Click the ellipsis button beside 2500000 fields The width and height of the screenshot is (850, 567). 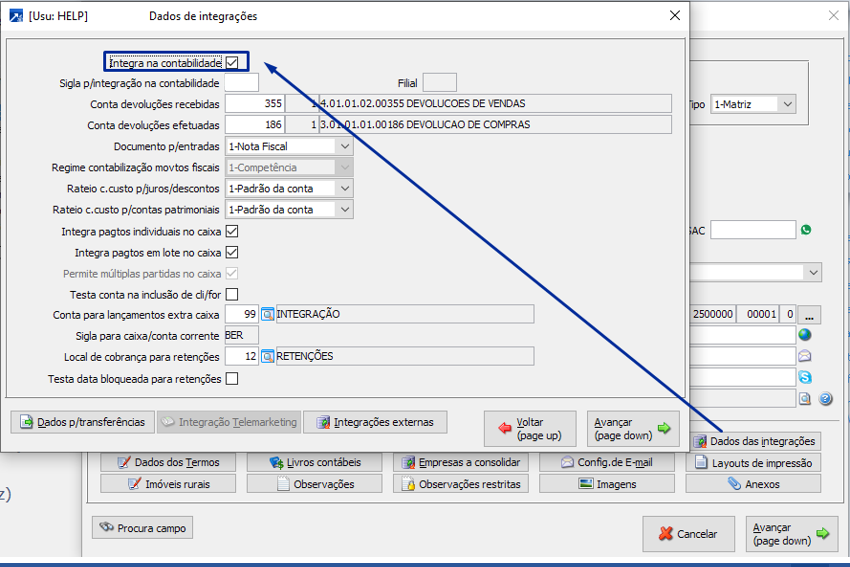tap(809, 314)
